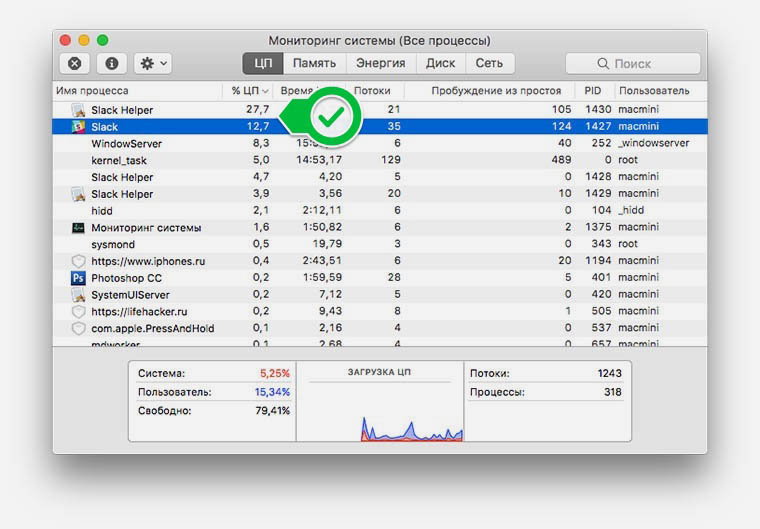Click the Photoshop CC icon
This screenshot has height=529, width=760.
(x=78, y=278)
